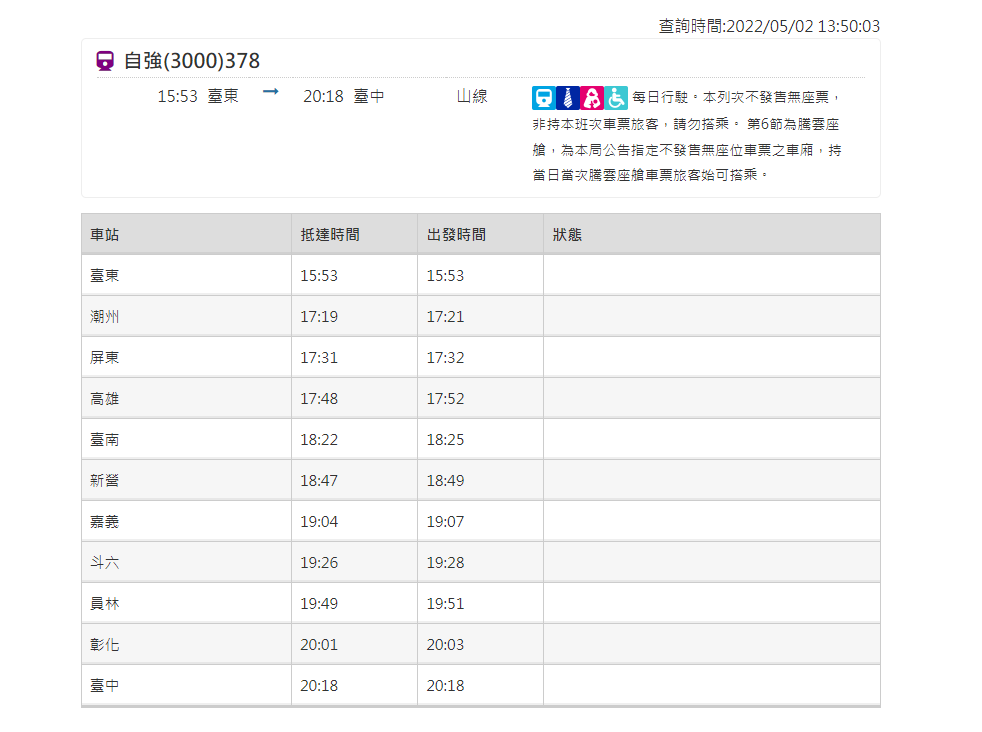
Task: Click 彰化 arrival time 20:01
Action: (319, 645)
